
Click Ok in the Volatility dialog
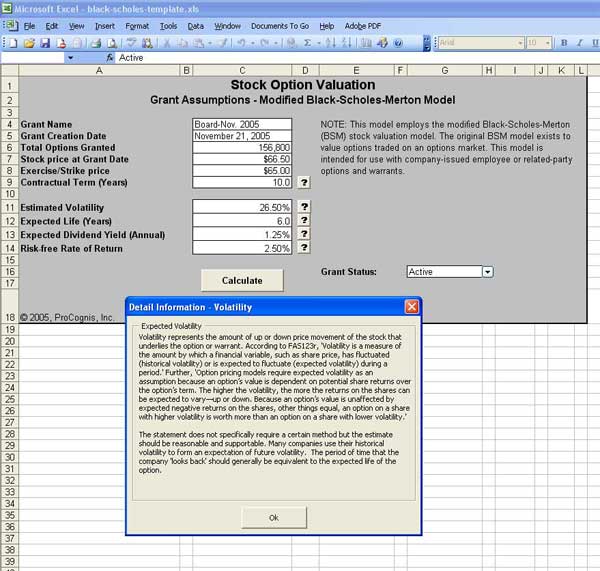(x=274, y=517)
